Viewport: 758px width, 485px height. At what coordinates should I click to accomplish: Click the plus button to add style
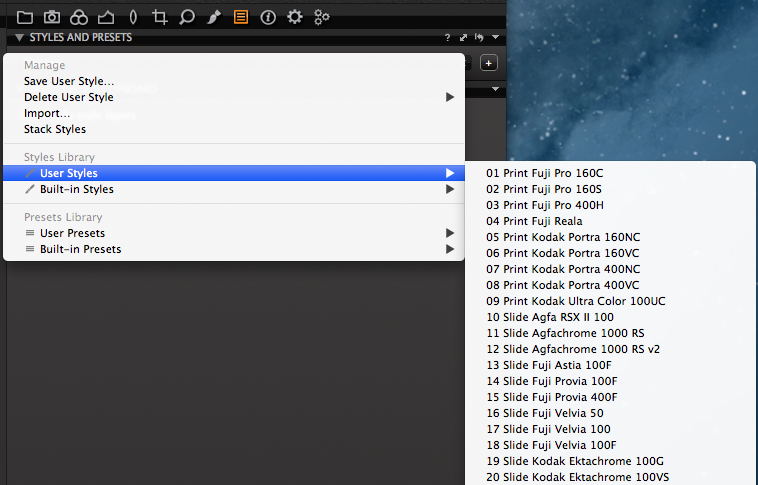click(x=489, y=63)
